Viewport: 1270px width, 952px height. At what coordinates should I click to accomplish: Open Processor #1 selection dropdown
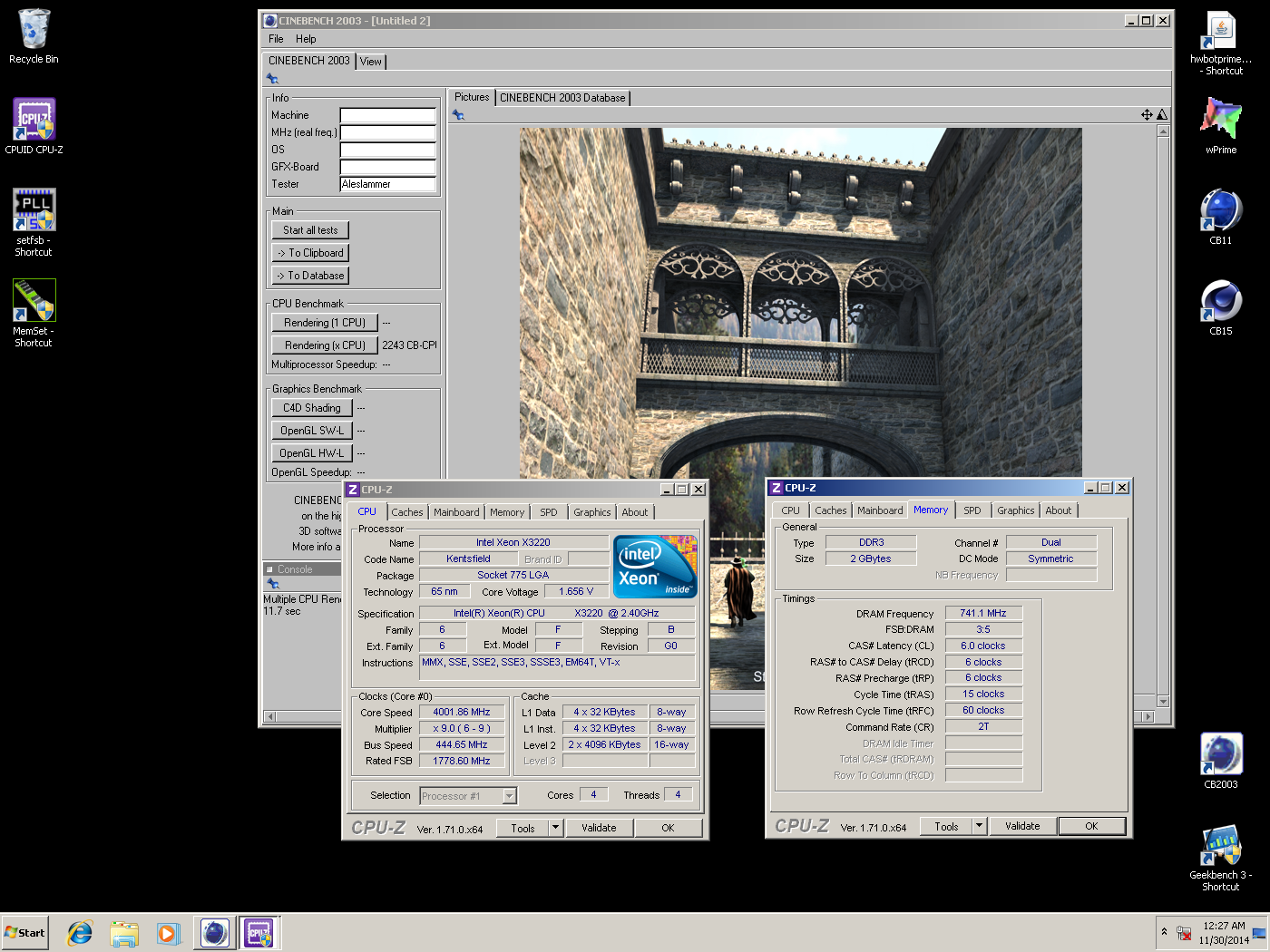pyautogui.click(x=468, y=796)
